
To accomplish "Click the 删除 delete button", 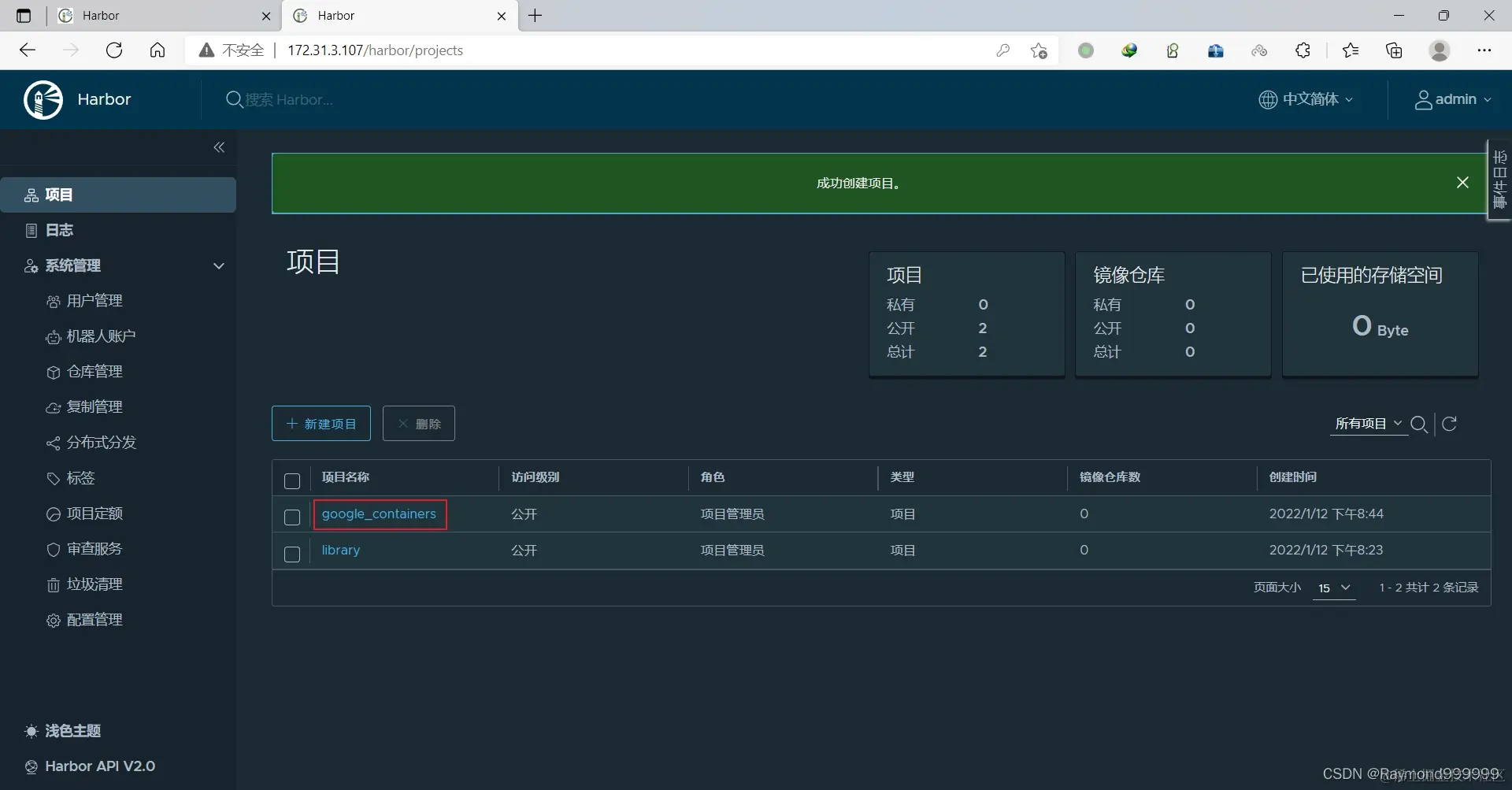I will coord(419,424).
